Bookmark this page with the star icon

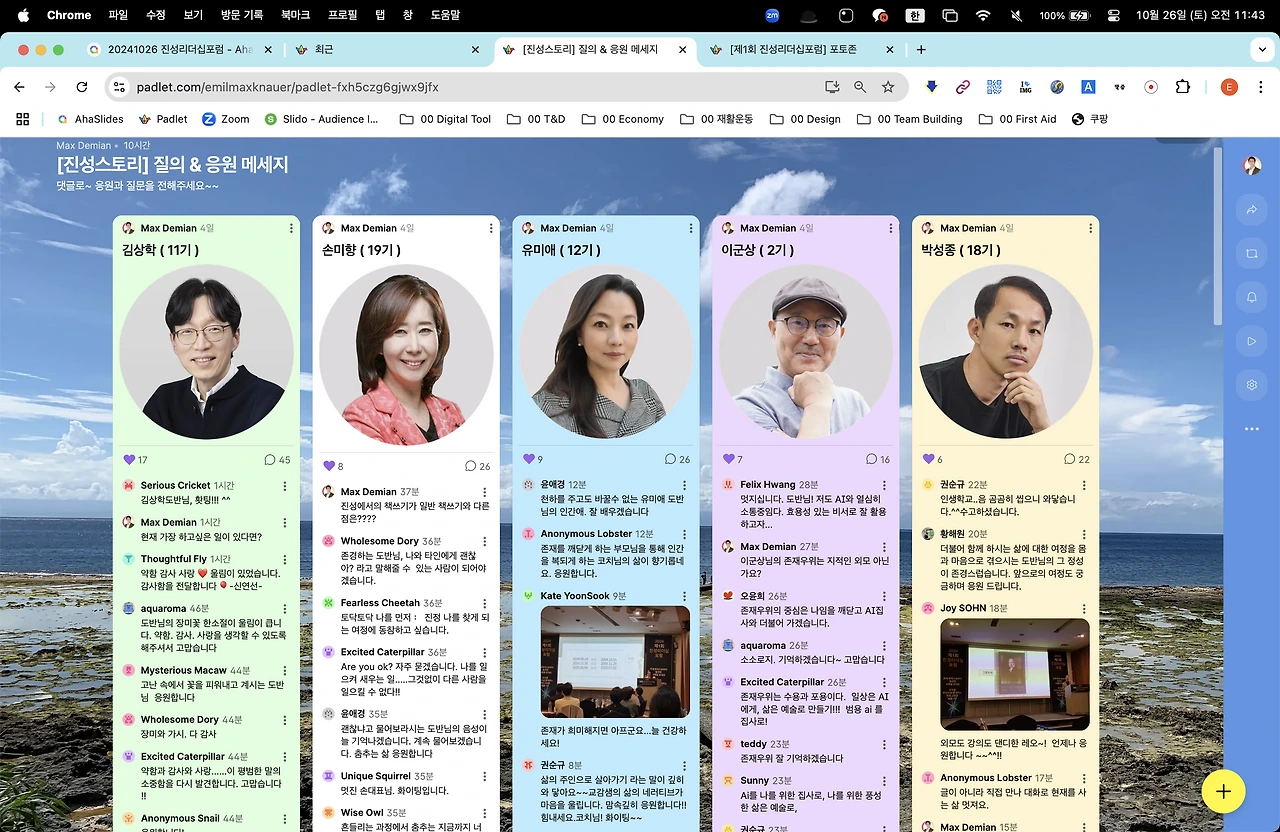888,87
